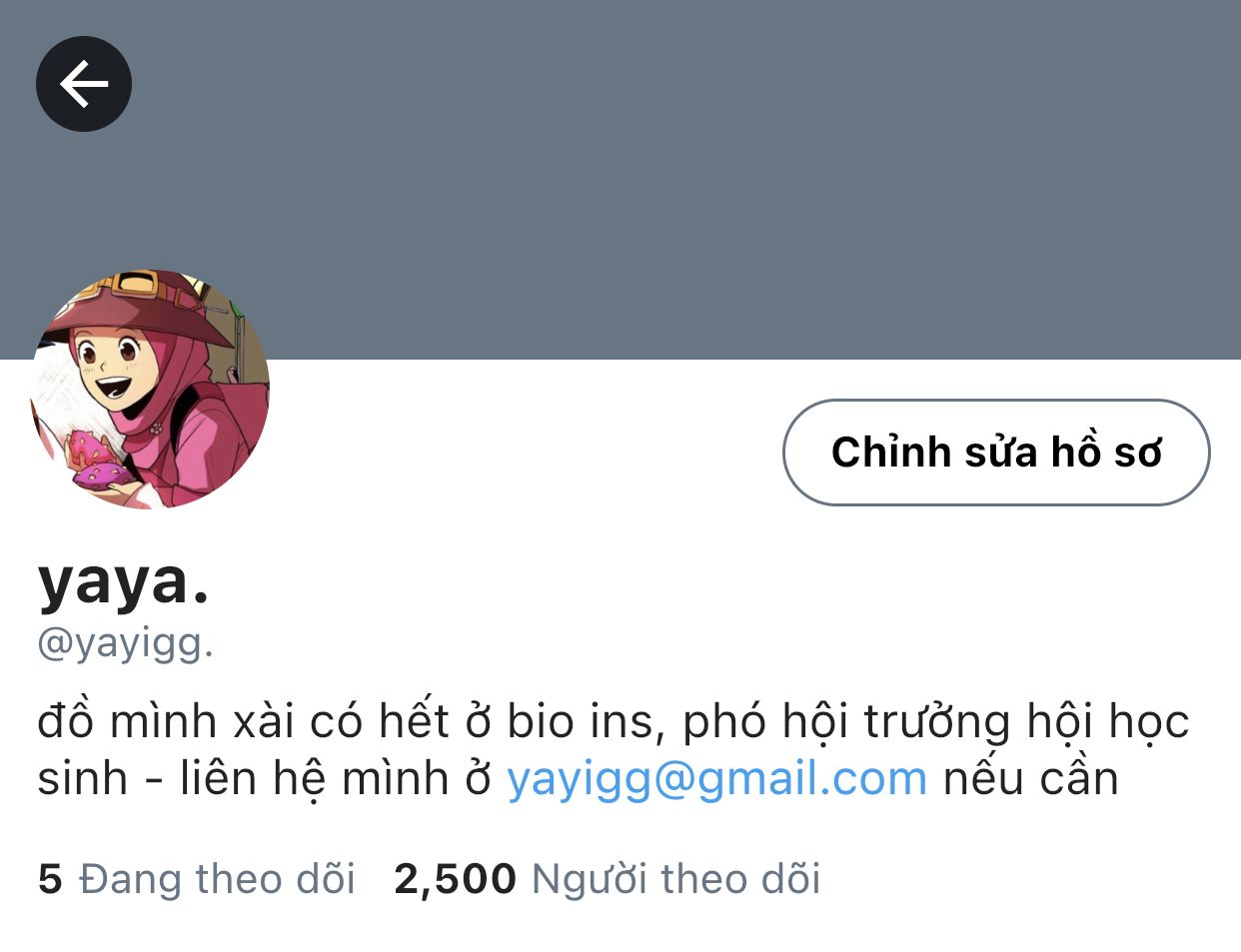Viewport: 1241px width, 952px height.
Task: Click the word hồ sơ on edit button
Action: [x=1106, y=453]
